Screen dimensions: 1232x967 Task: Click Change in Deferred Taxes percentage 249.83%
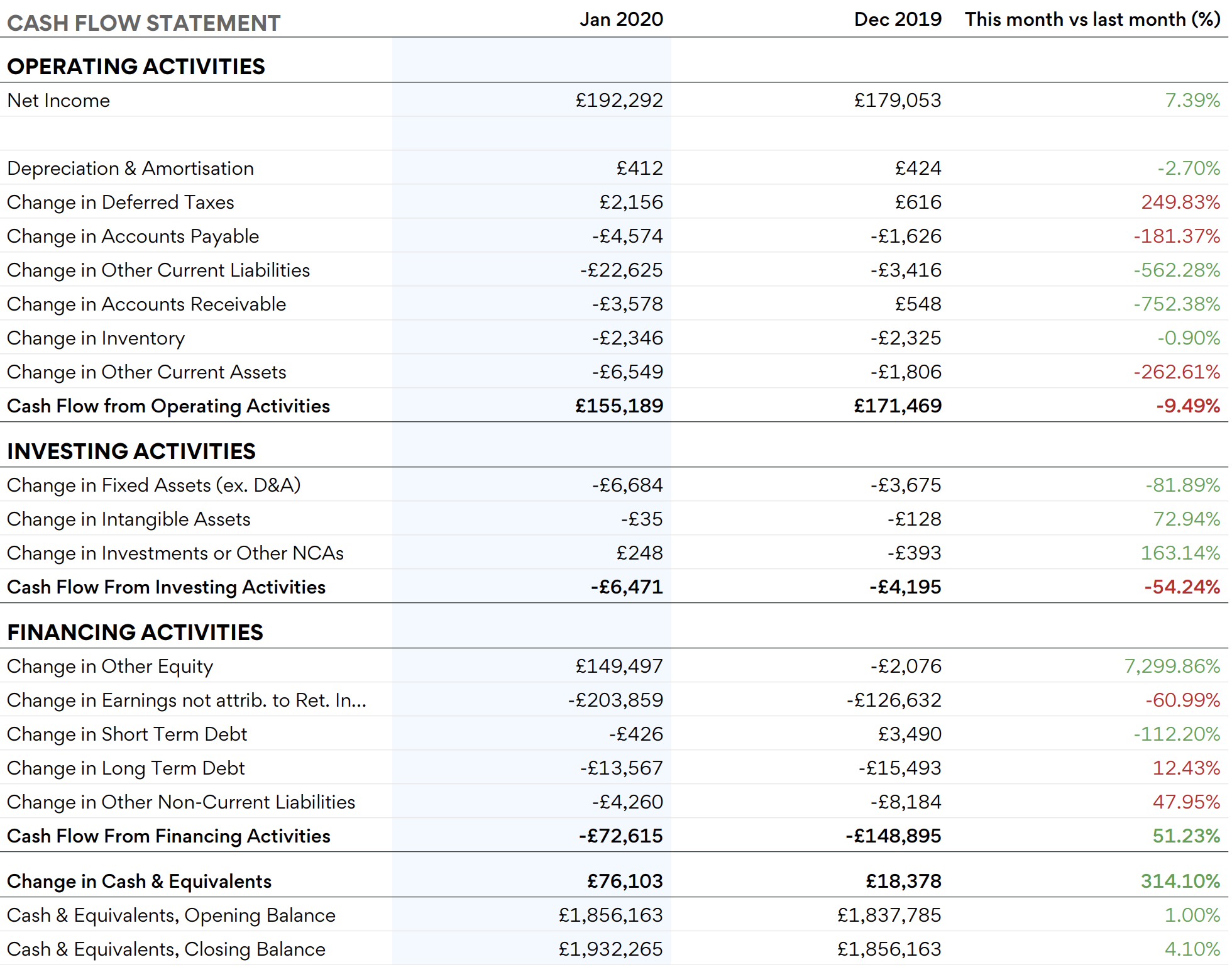(1180, 202)
